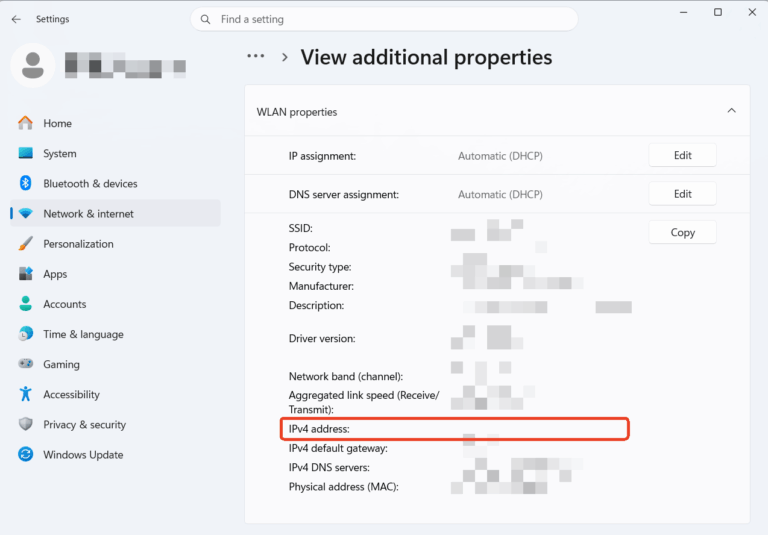
Task: Click the Accessibility figure icon
Action: click(25, 394)
